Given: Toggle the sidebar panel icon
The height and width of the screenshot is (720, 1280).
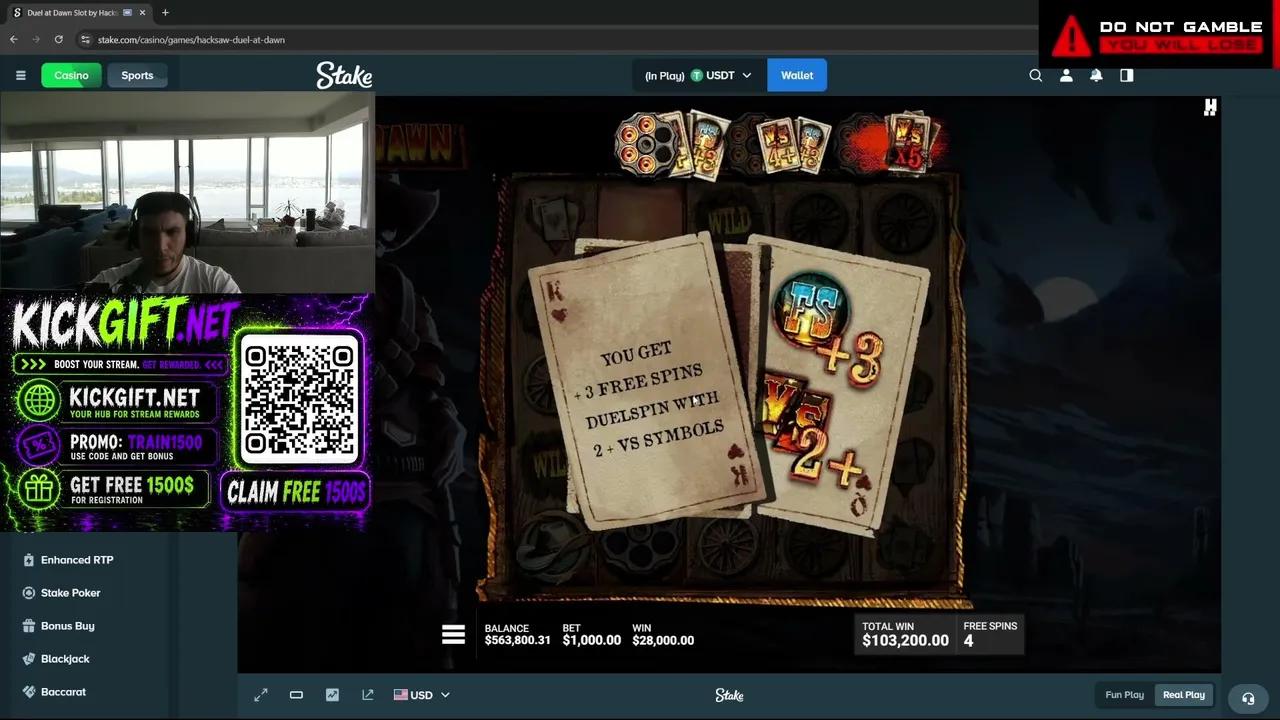Looking at the screenshot, I should [1127, 75].
